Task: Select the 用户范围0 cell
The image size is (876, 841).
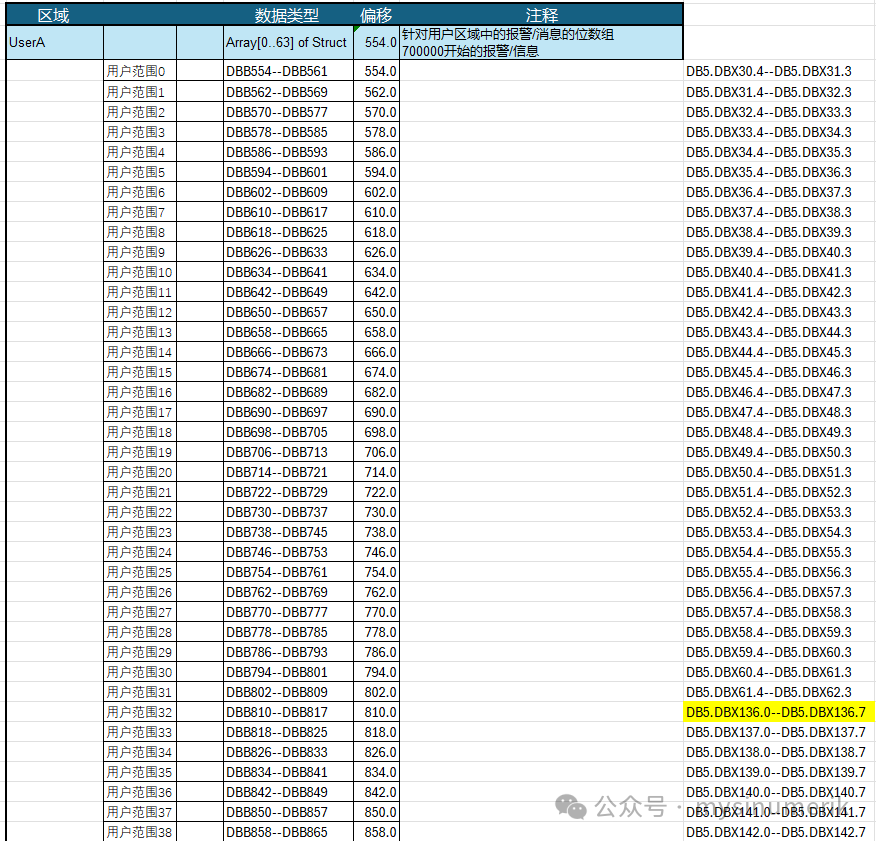Action: pos(139,72)
